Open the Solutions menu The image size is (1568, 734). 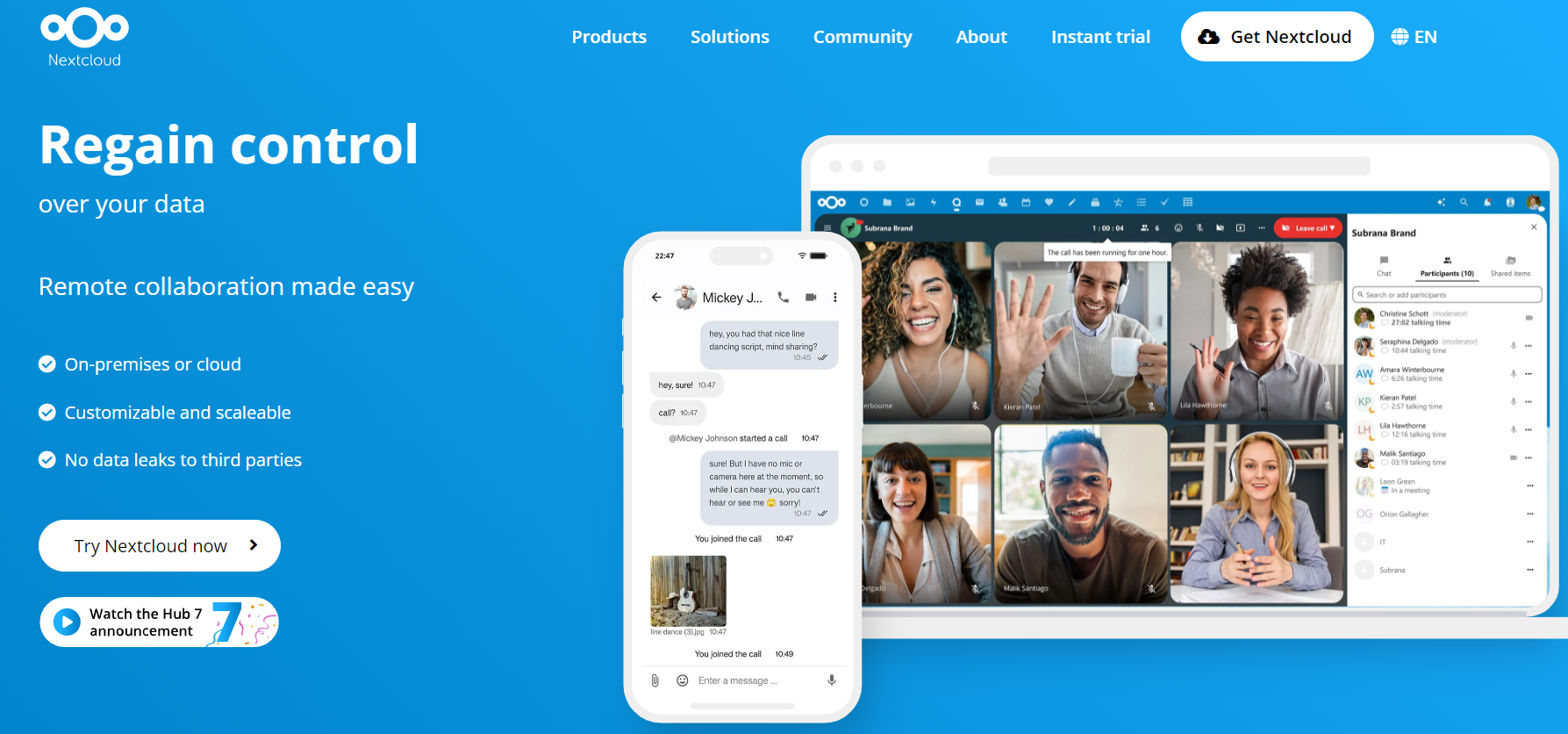pos(729,37)
